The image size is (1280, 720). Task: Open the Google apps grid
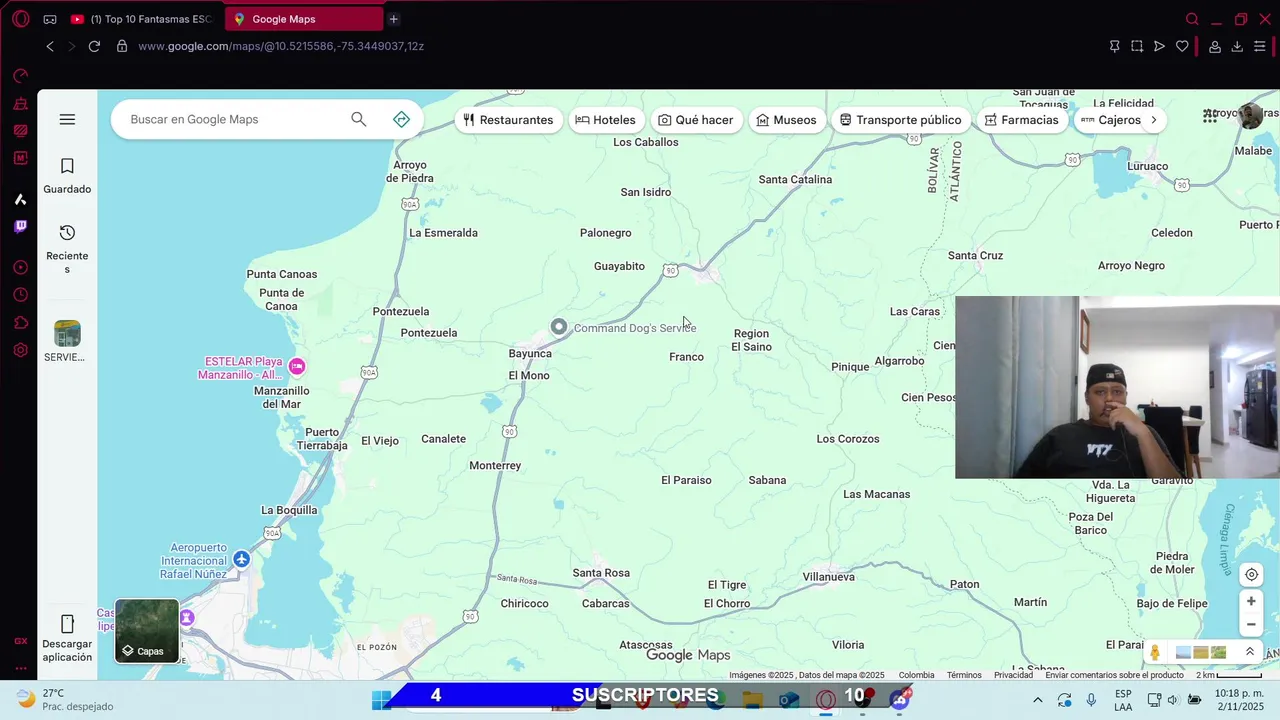tap(1209, 115)
